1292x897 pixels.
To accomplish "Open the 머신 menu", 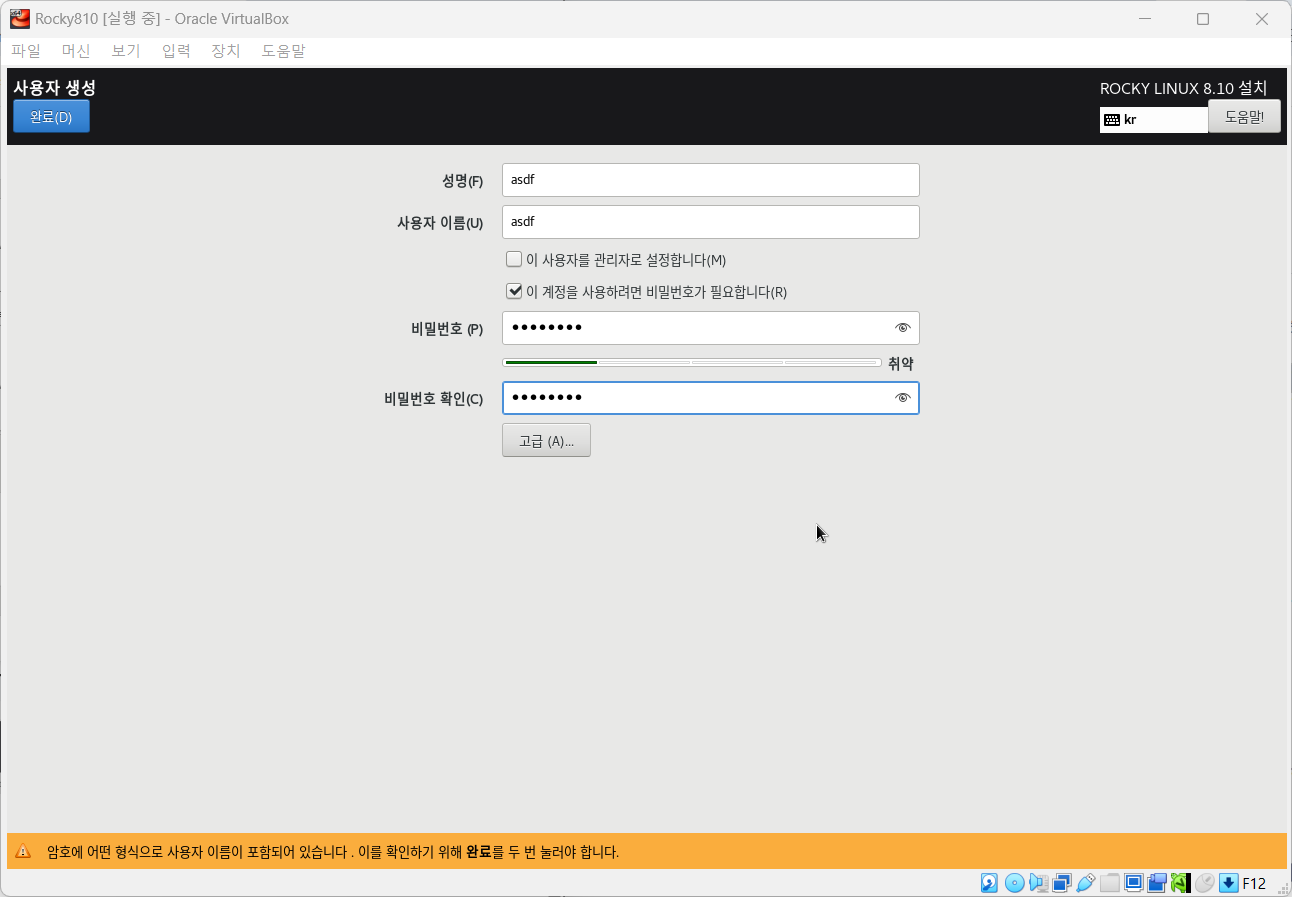I will [x=76, y=50].
